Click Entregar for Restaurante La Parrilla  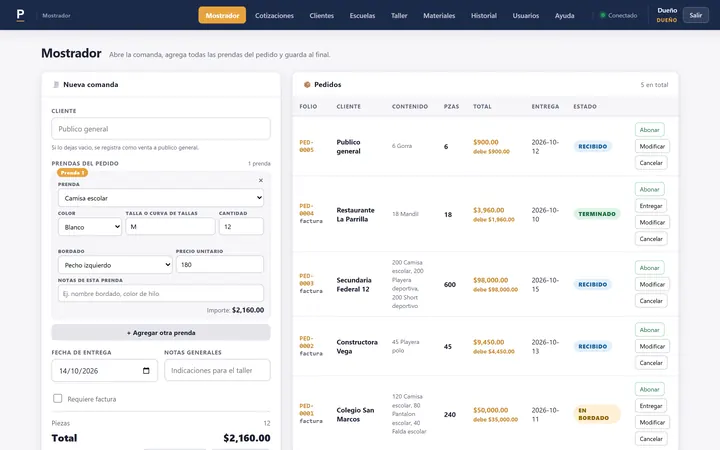click(651, 206)
